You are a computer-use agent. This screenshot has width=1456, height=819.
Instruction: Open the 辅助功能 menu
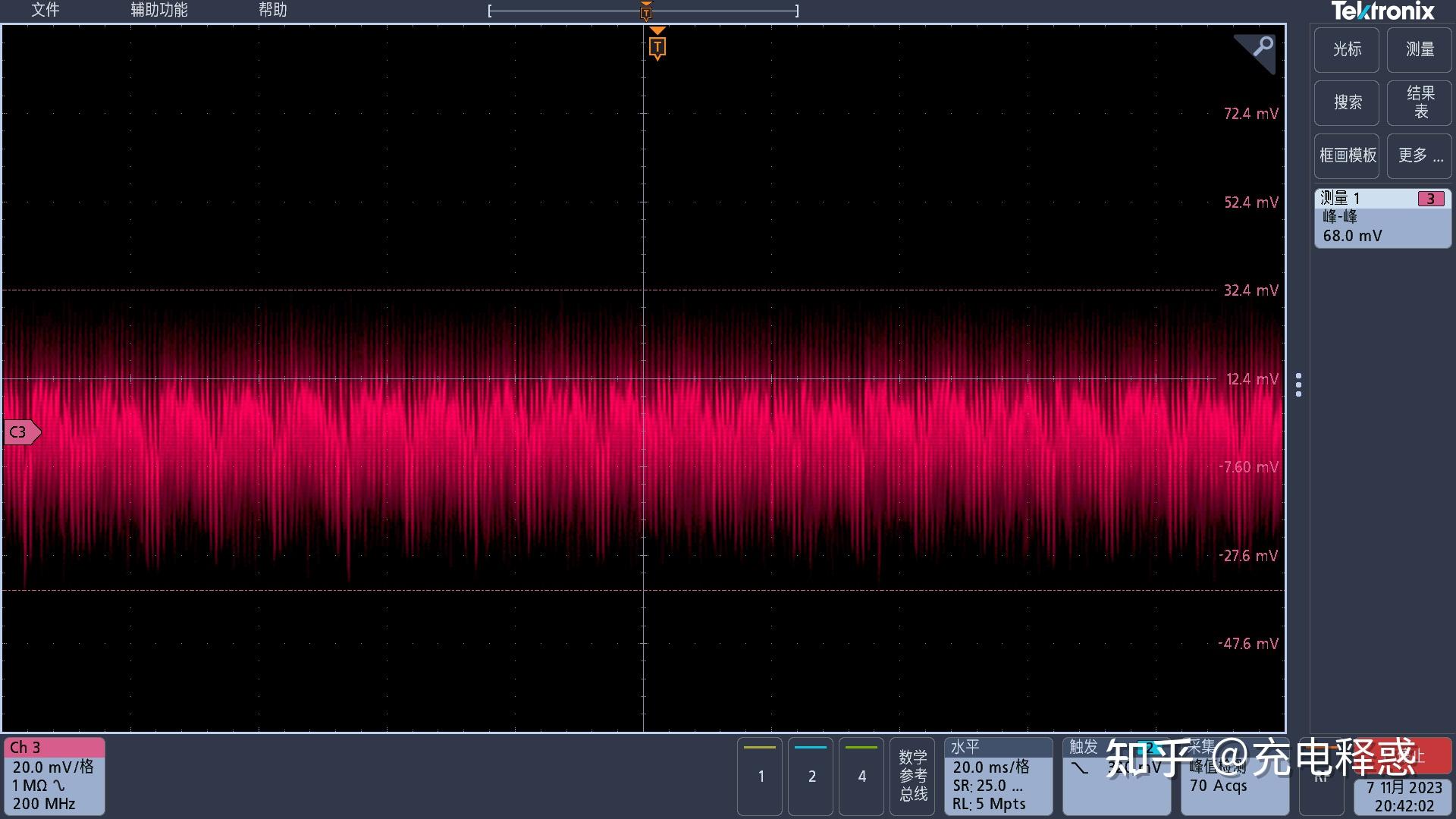pyautogui.click(x=158, y=10)
